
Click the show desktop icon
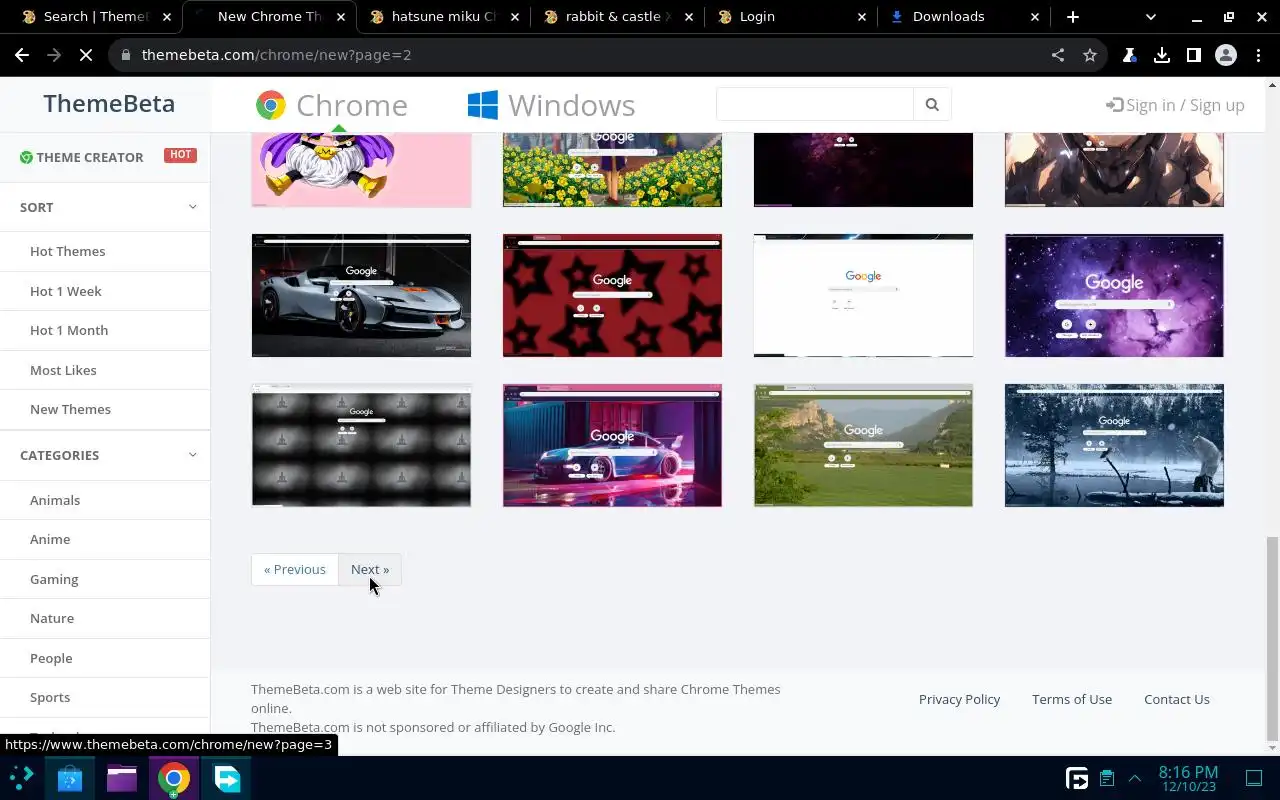[x=1254, y=778]
